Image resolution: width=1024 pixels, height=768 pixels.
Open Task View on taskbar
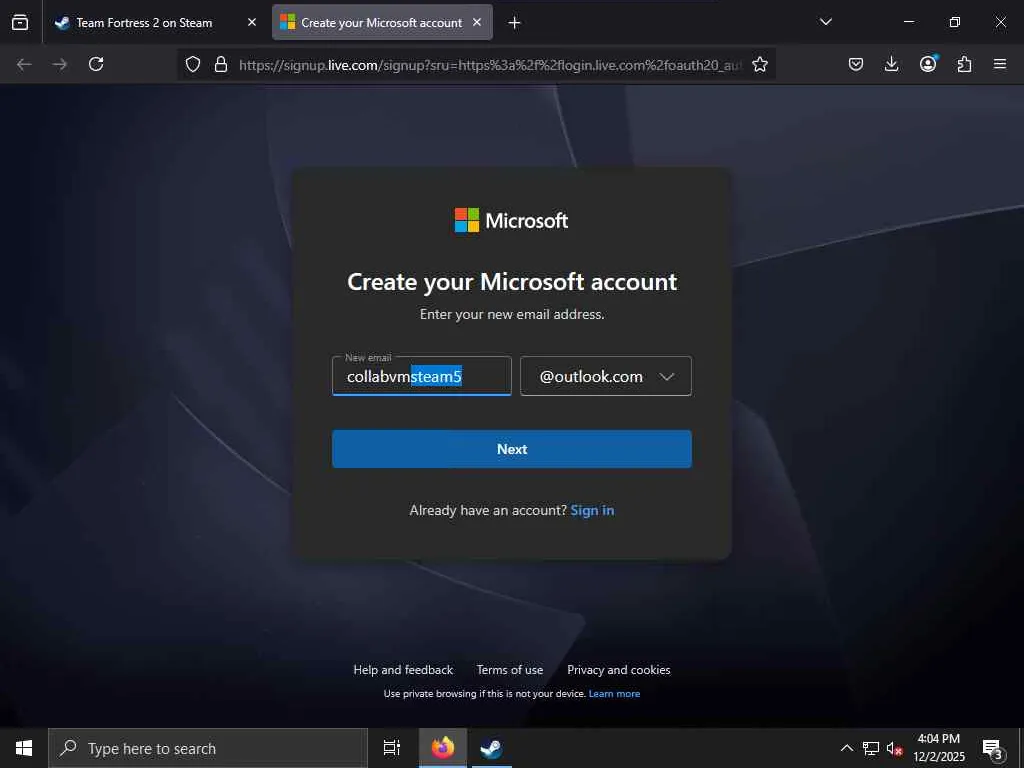point(392,748)
